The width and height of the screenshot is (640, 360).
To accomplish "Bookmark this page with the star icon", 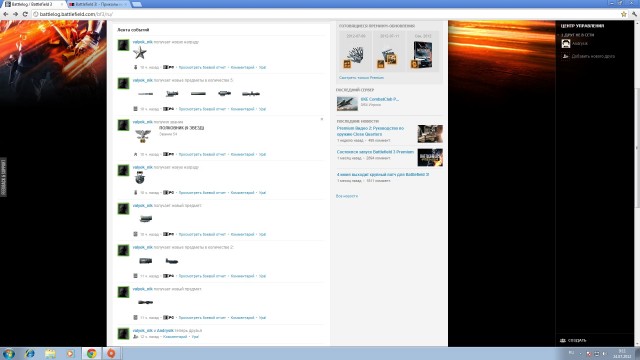I will 624,14.
